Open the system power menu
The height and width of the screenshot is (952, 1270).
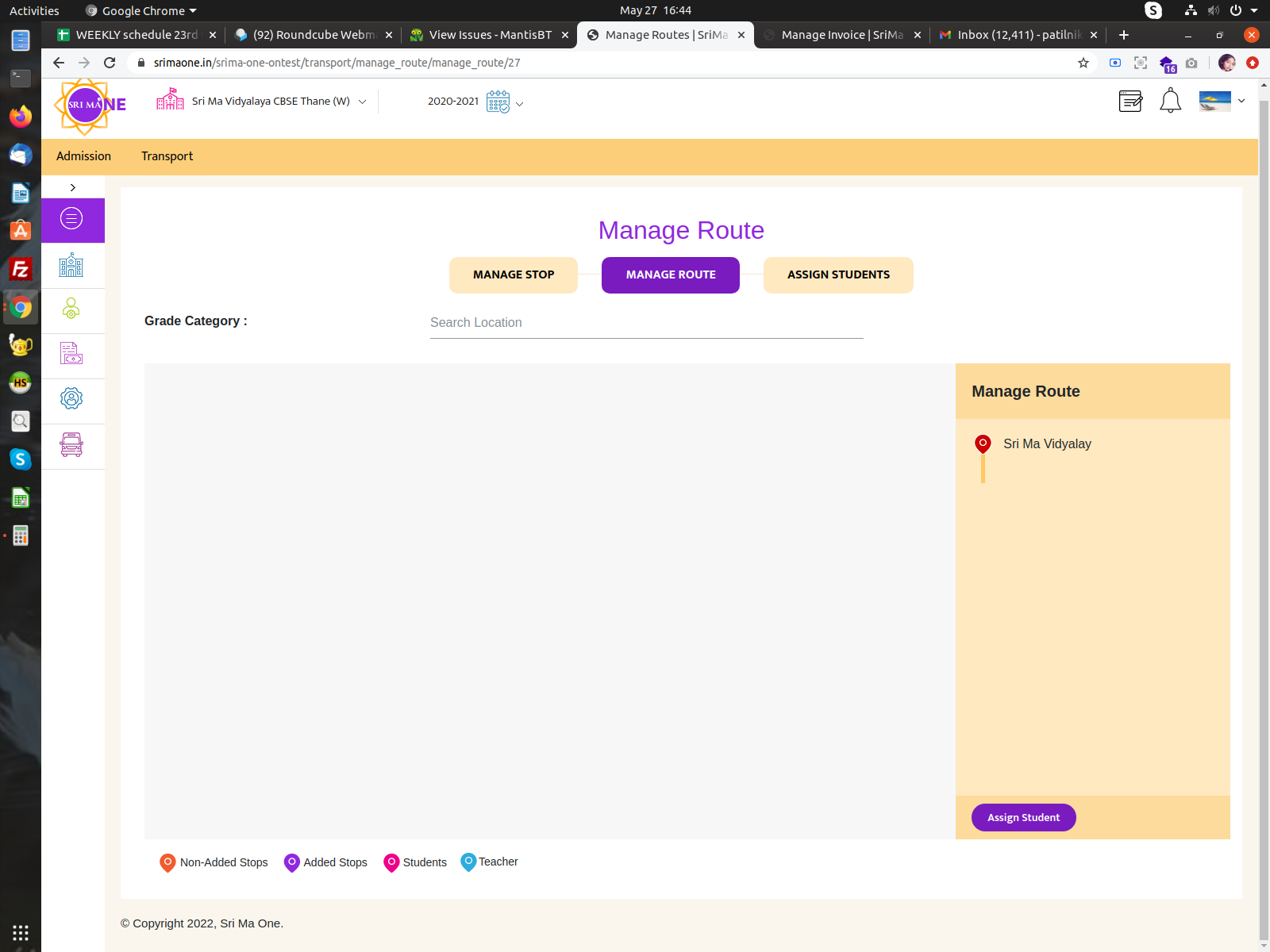click(1243, 10)
